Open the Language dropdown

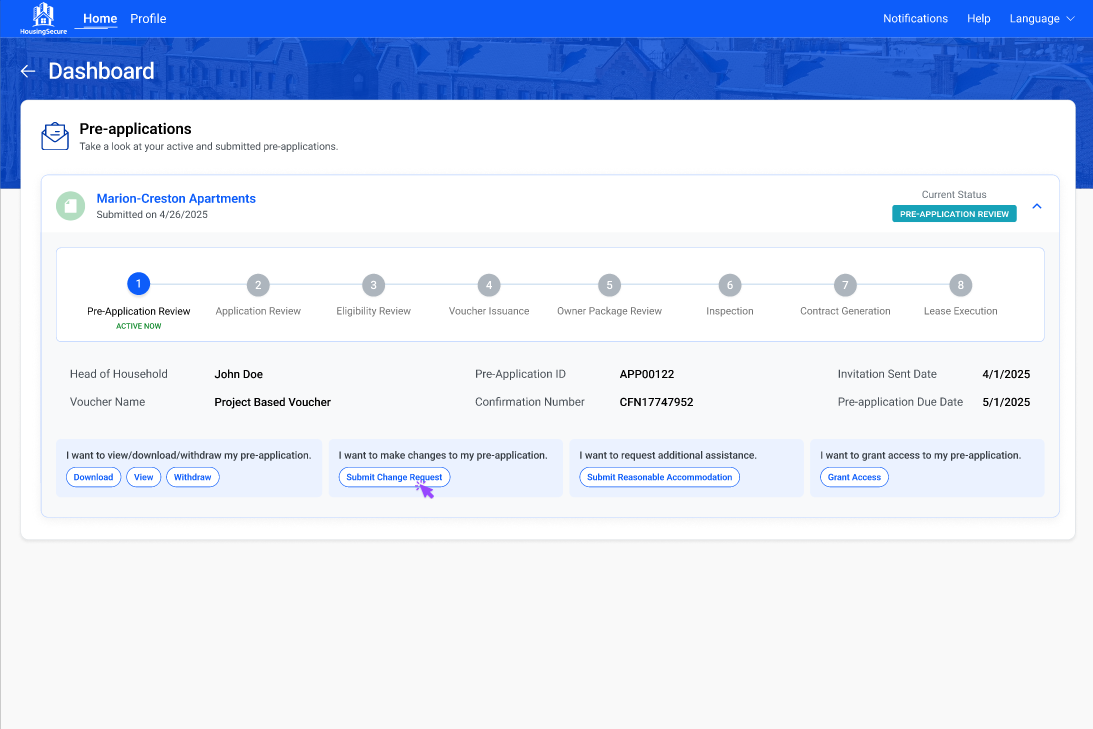[1041, 19]
